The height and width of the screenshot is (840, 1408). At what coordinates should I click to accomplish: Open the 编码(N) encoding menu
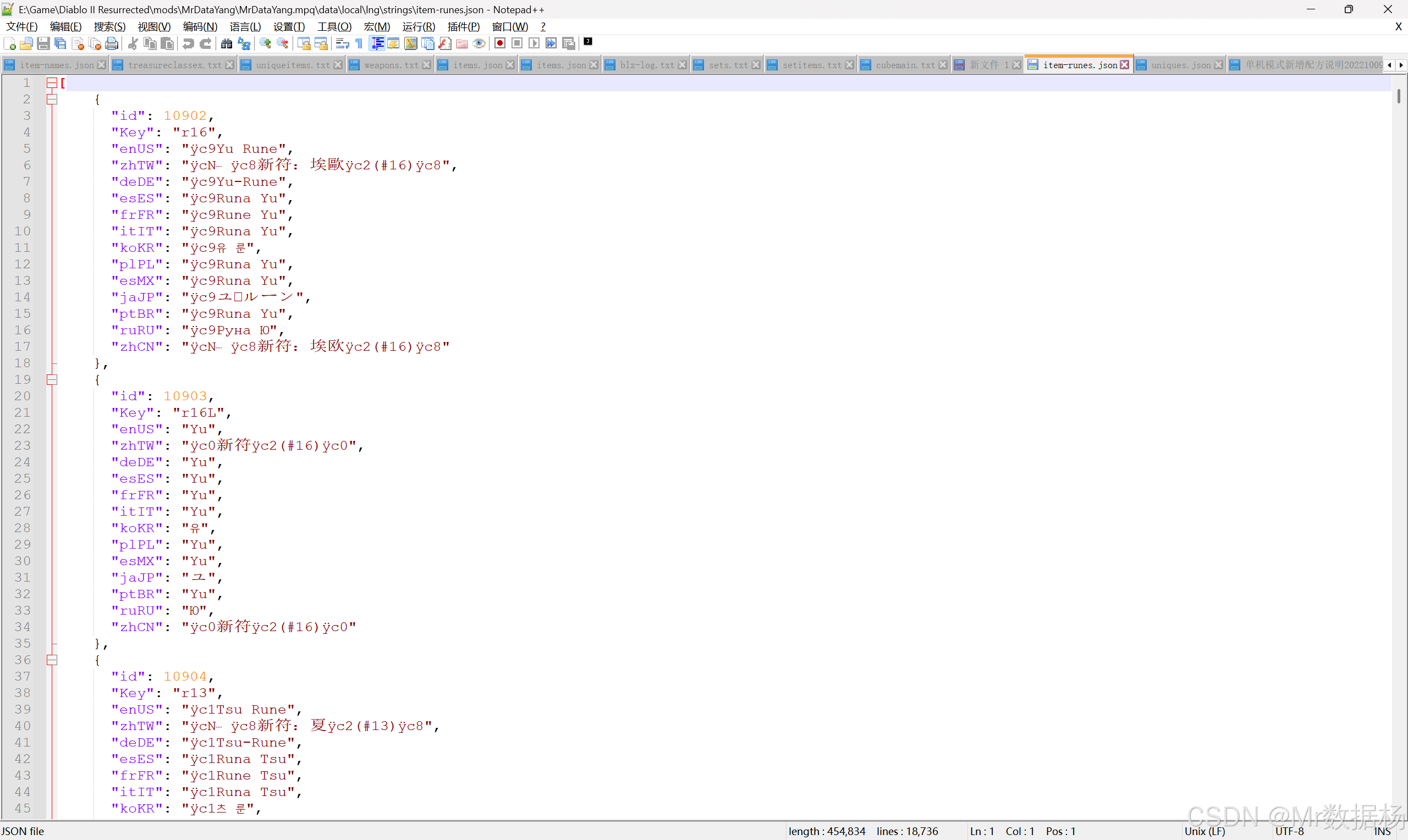[x=200, y=26]
